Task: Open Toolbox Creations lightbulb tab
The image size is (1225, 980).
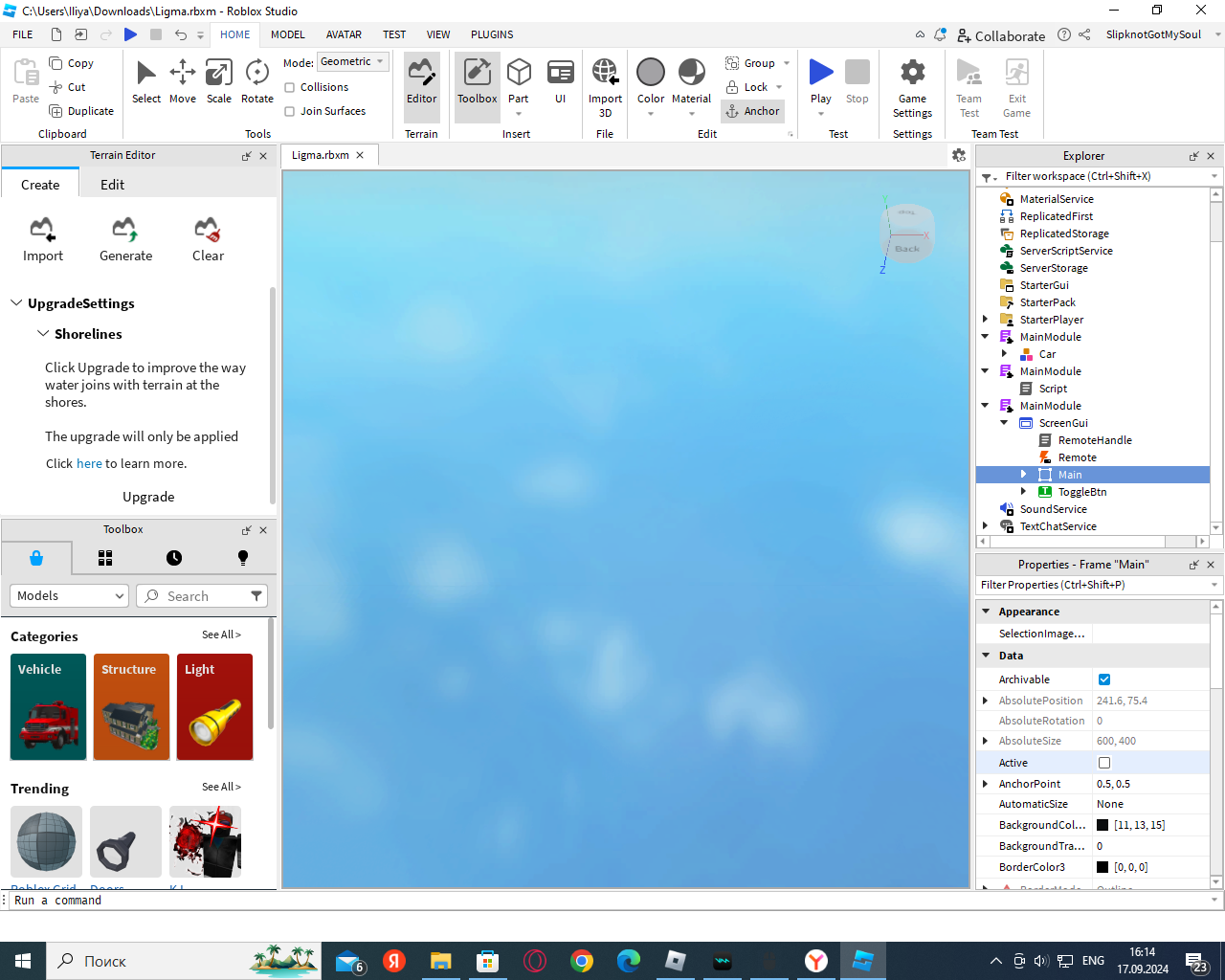Action: pos(242,558)
